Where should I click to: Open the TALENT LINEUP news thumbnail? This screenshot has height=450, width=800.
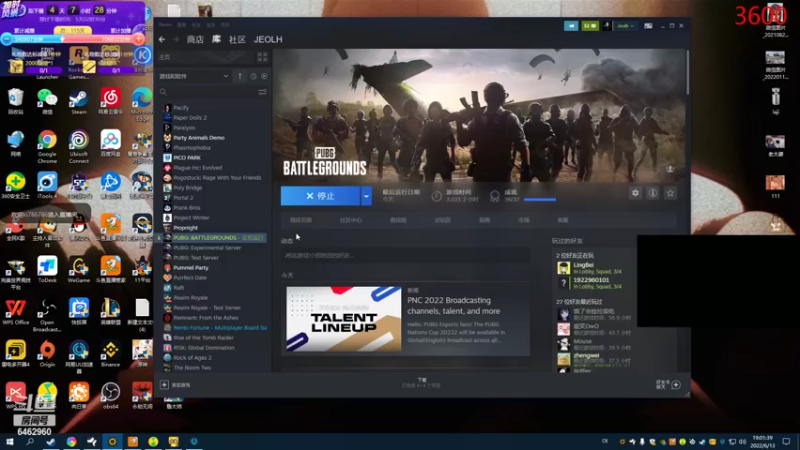coord(344,319)
